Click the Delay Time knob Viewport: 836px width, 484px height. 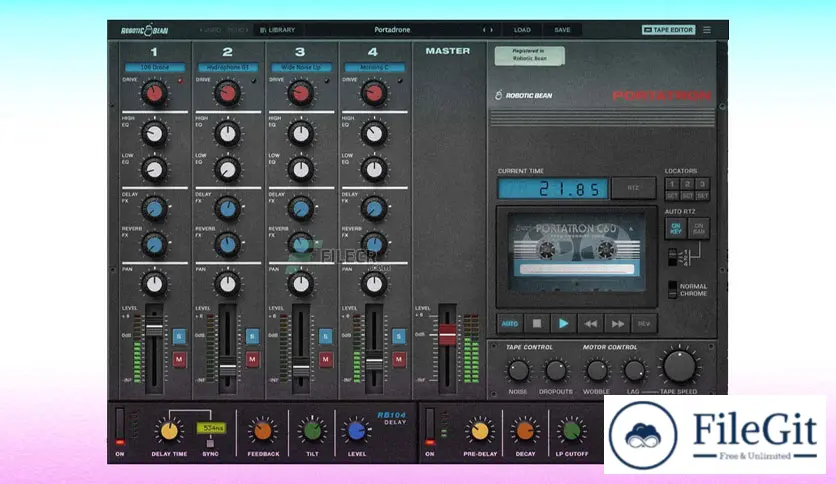[169, 431]
